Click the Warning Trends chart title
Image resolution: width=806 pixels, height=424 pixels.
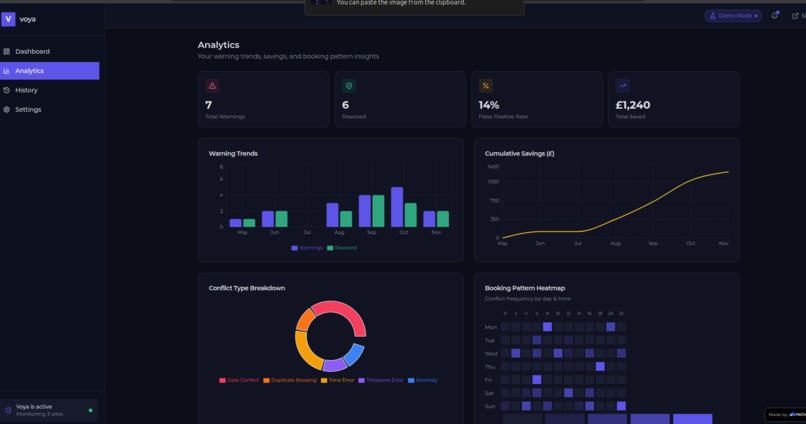233,153
